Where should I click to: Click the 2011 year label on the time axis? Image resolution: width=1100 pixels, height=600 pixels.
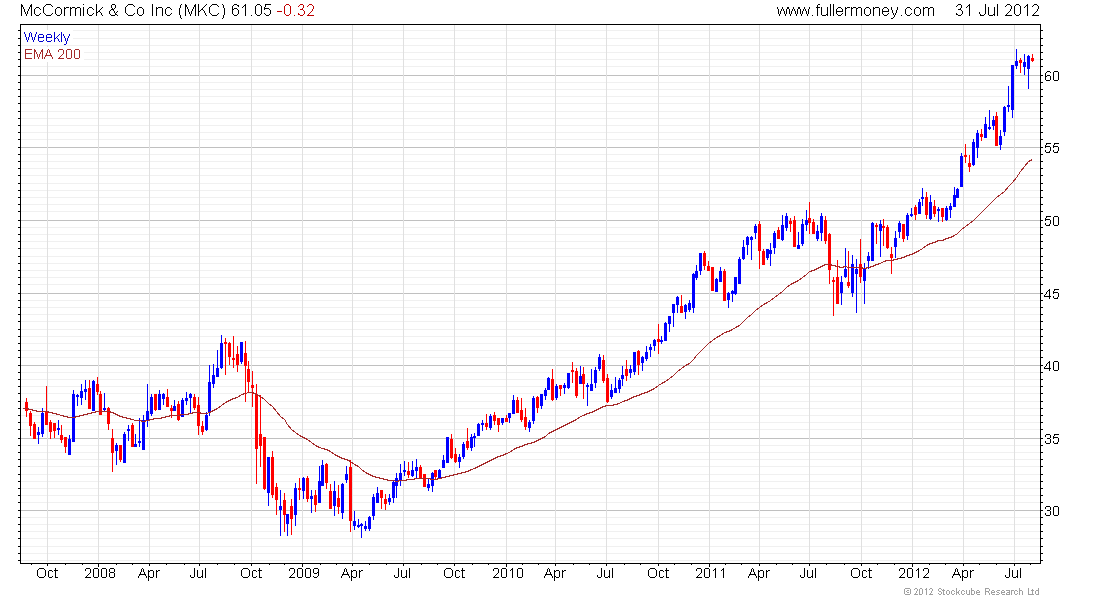point(711,573)
